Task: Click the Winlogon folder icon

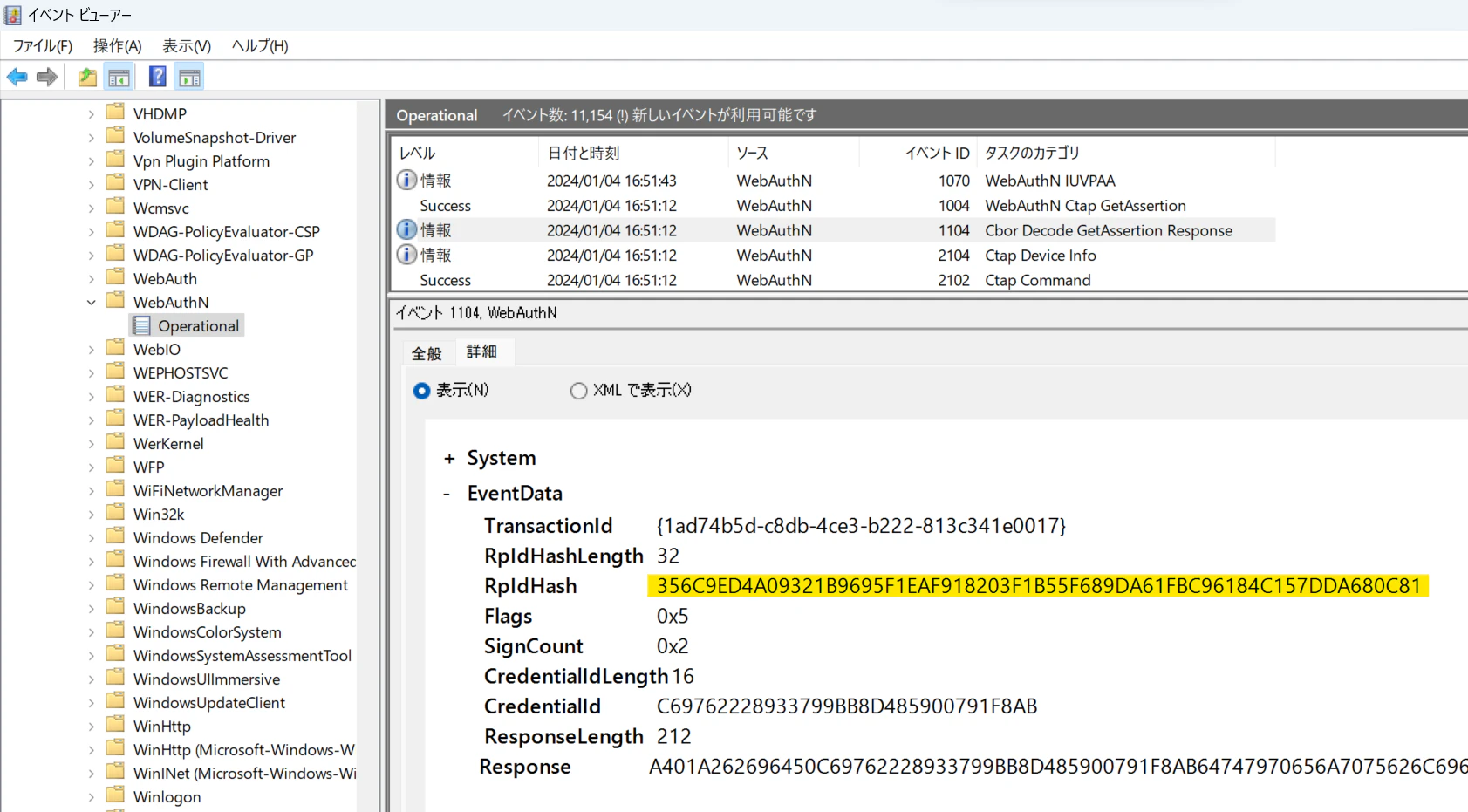Action: 115,795
